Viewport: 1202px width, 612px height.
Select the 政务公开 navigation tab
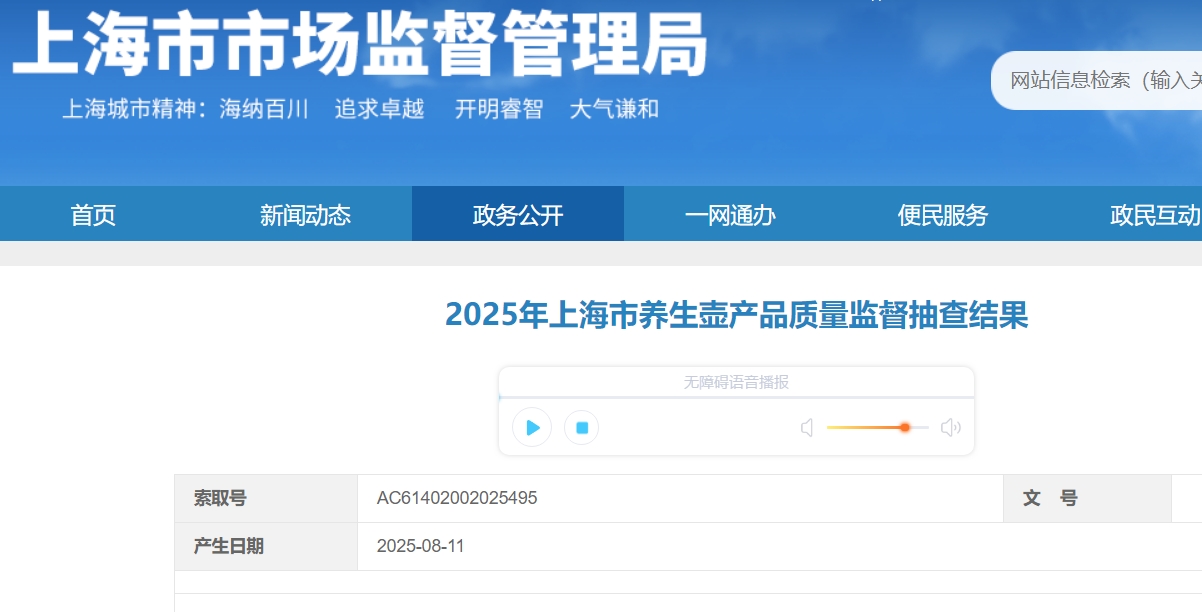pyautogui.click(x=518, y=215)
